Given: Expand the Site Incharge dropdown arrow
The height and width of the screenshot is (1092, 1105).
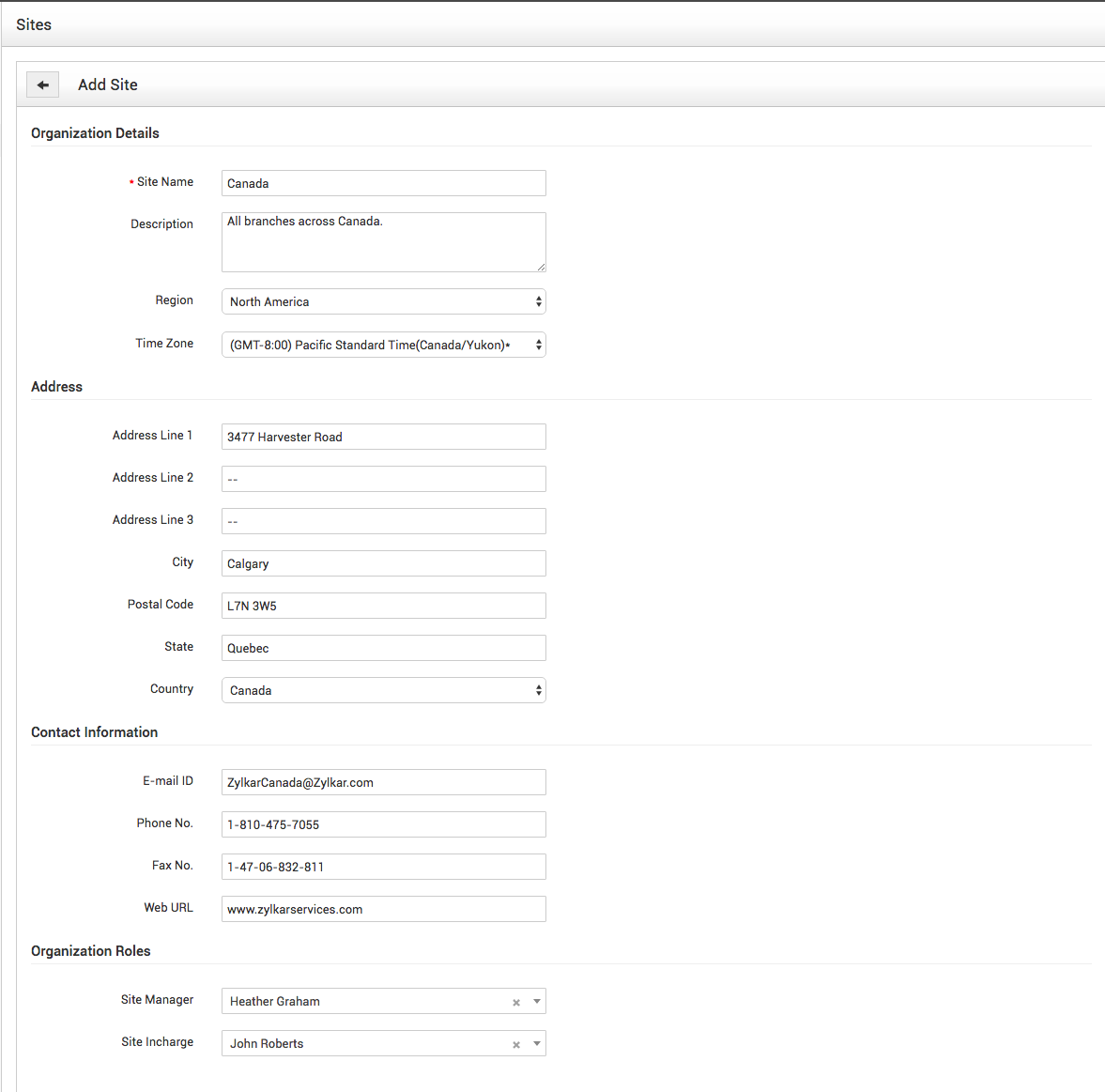Looking at the screenshot, I should [x=537, y=1043].
